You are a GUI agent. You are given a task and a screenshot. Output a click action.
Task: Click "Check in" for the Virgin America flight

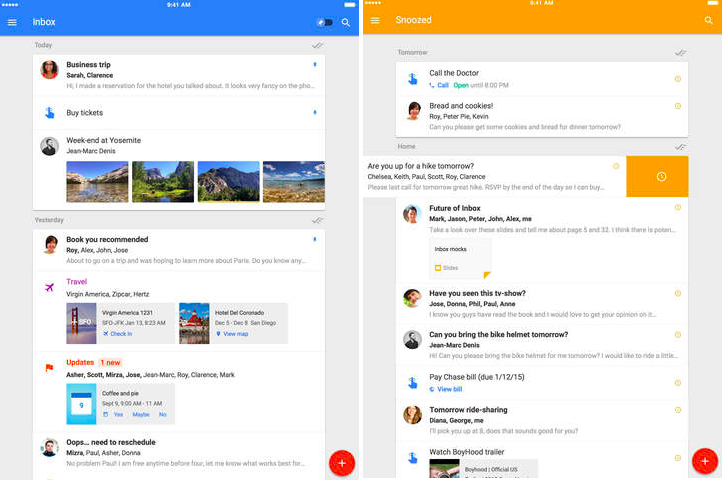pos(120,334)
